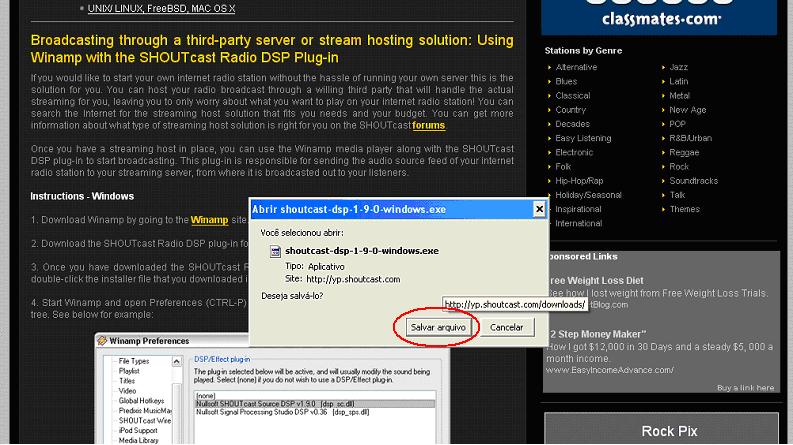Select the Talk genre
793x445 pixels.
click(677, 194)
